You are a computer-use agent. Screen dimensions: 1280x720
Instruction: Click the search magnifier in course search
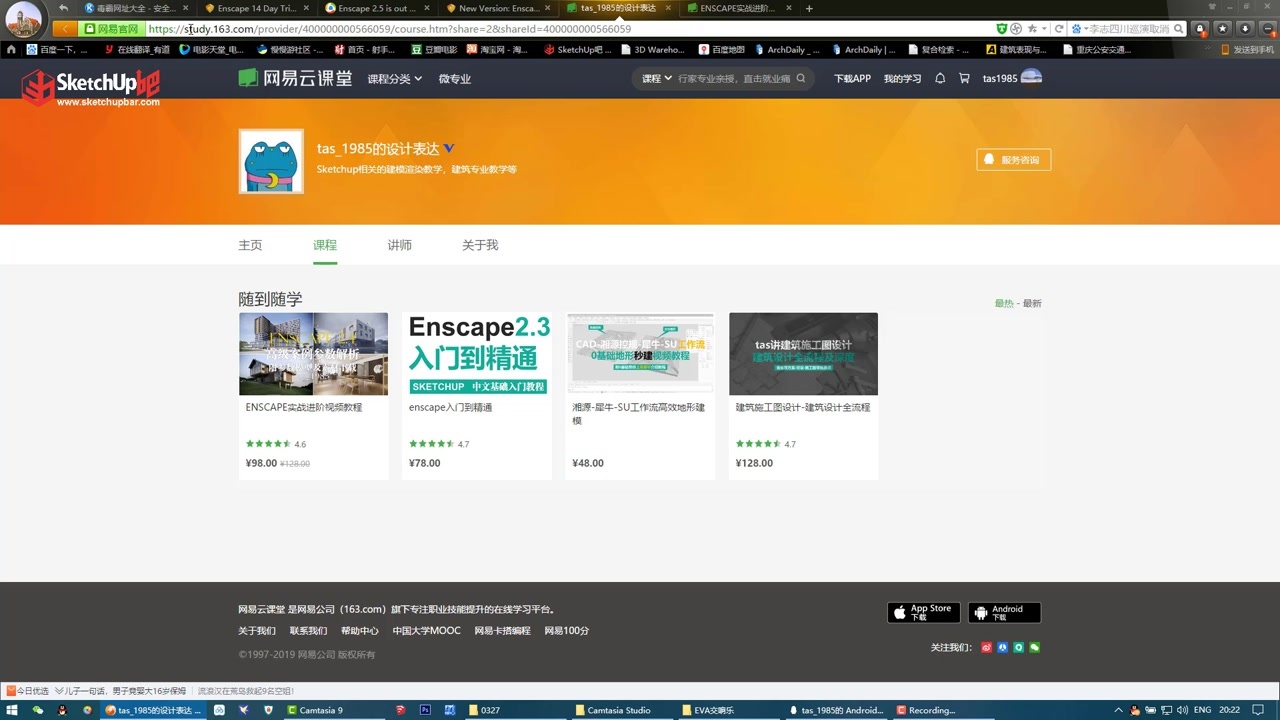801,78
